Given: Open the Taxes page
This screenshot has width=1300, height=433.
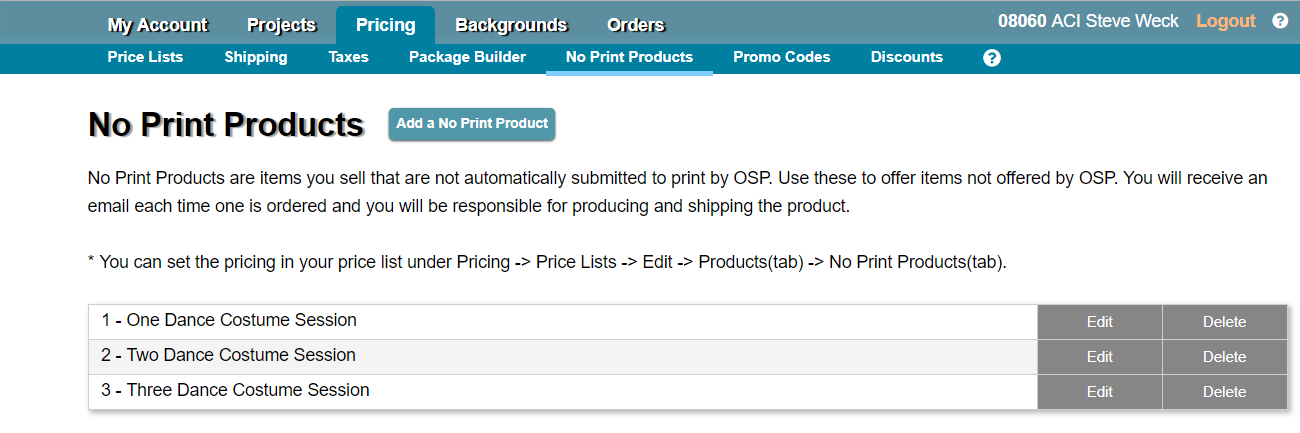Looking at the screenshot, I should pos(348,57).
